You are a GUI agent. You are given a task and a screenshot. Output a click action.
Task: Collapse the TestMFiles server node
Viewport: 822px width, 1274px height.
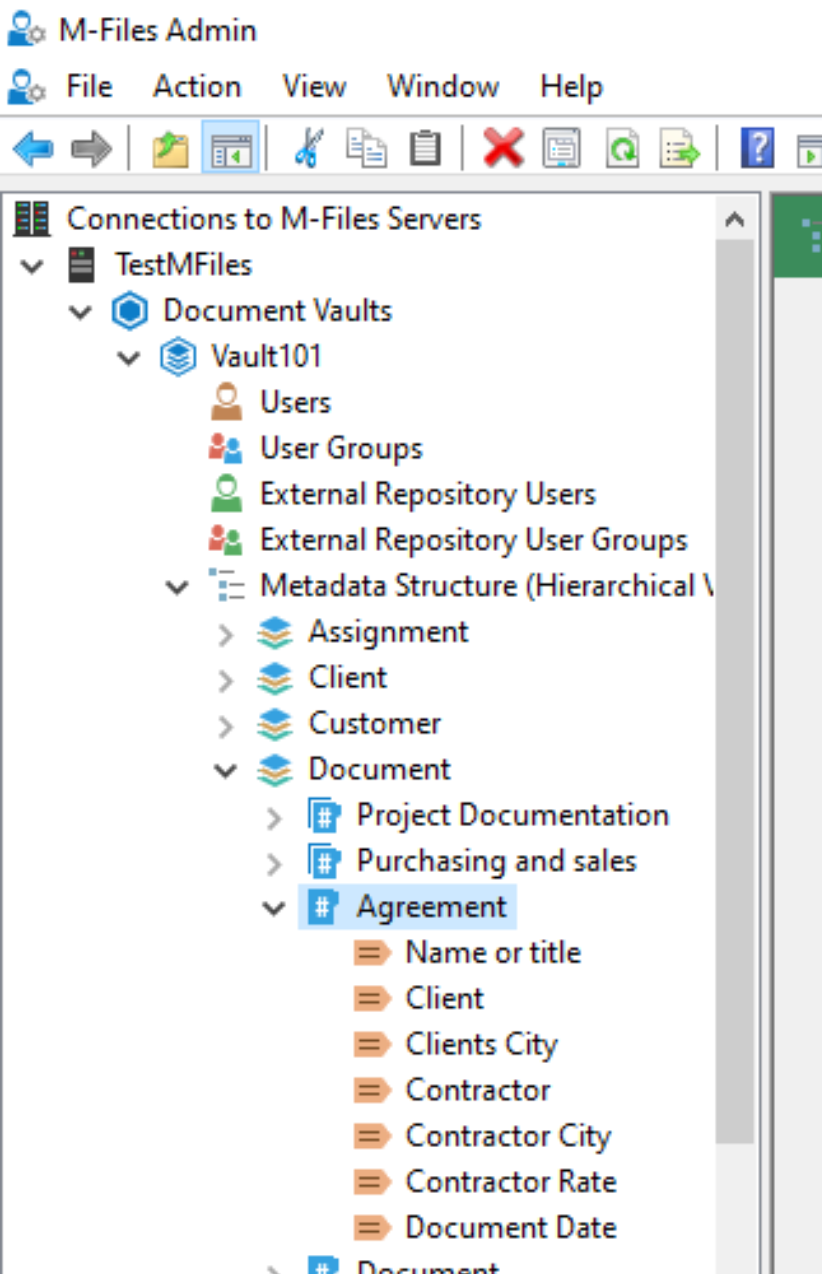click(33, 266)
